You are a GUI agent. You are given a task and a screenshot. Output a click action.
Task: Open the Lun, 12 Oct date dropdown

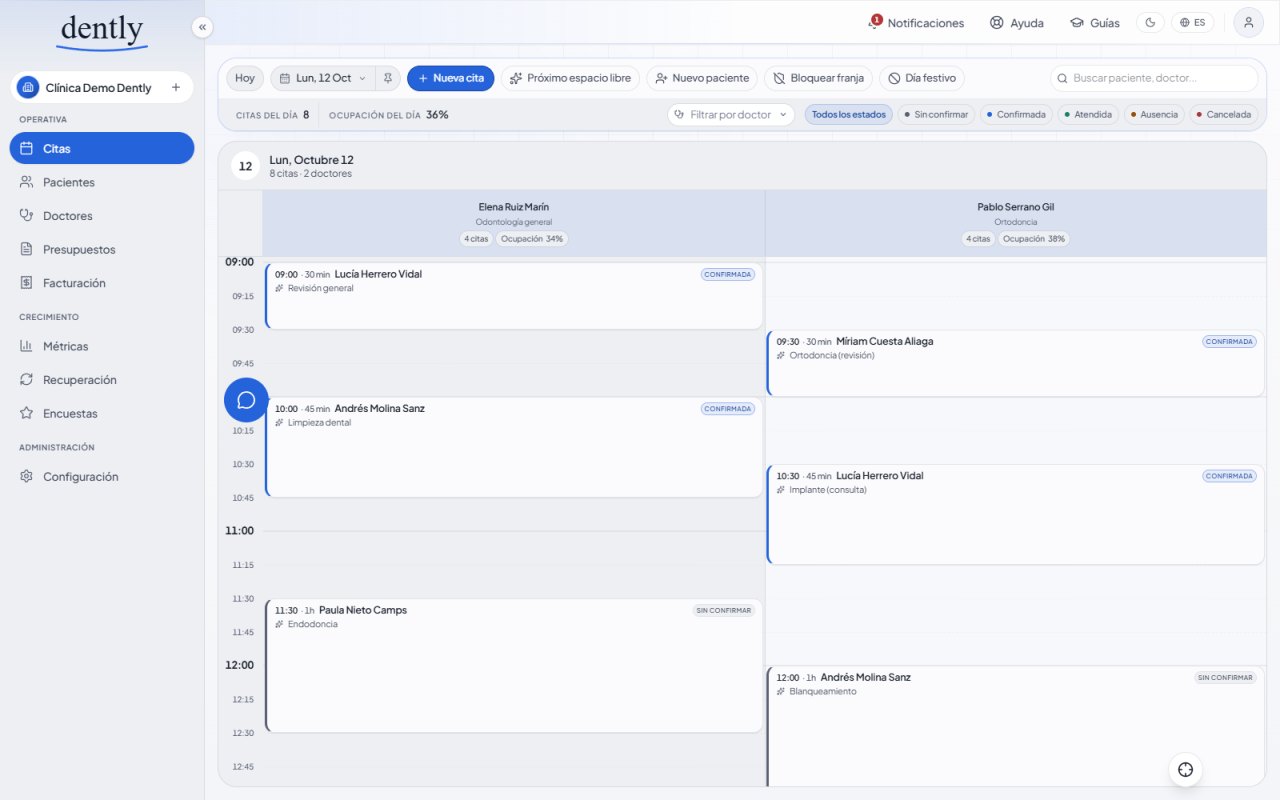click(x=323, y=78)
